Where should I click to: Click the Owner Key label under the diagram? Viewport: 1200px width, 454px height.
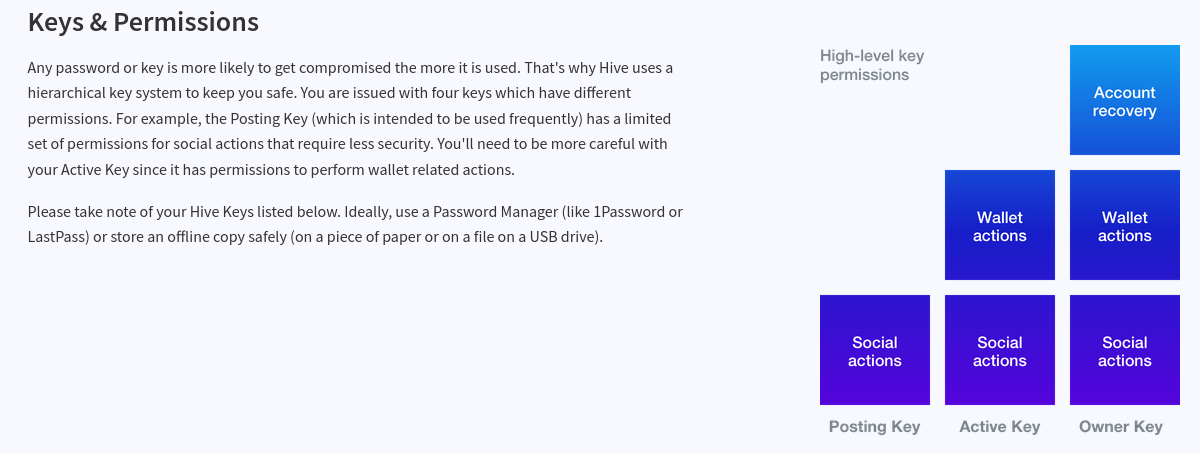(1120, 427)
